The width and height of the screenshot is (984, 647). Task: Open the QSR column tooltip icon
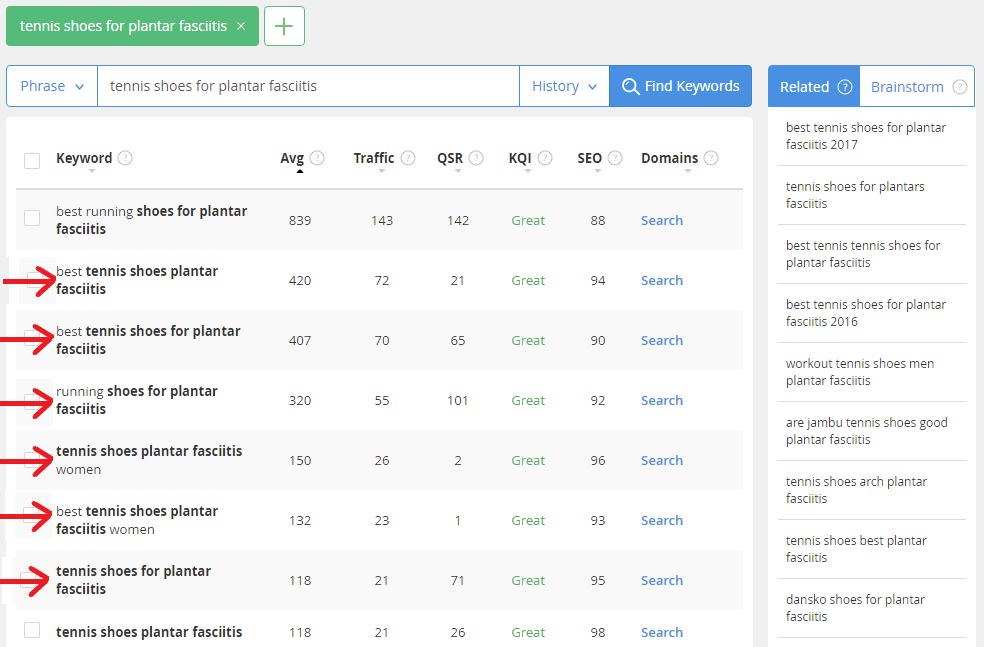pyautogui.click(x=477, y=157)
